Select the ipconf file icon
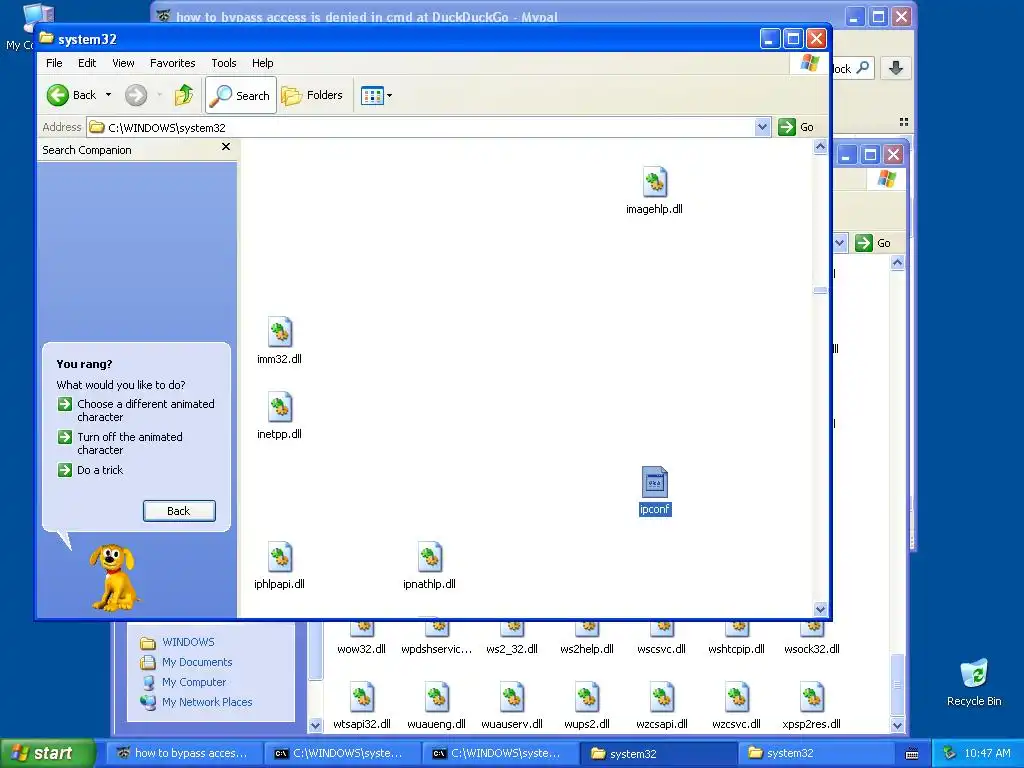The width and height of the screenshot is (1024, 768). [x=654, y=483]
